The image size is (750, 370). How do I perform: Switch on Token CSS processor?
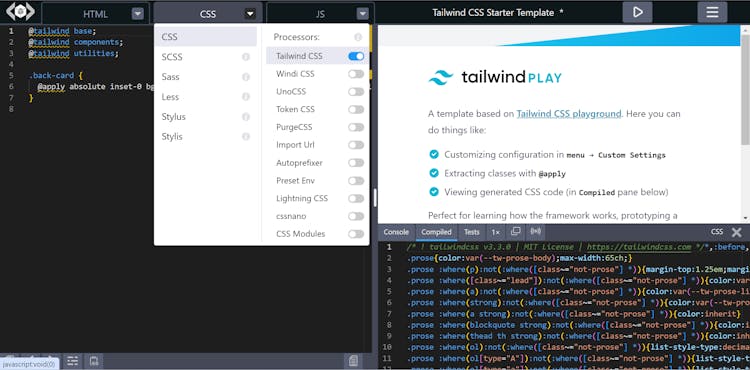tap(356, 109)
